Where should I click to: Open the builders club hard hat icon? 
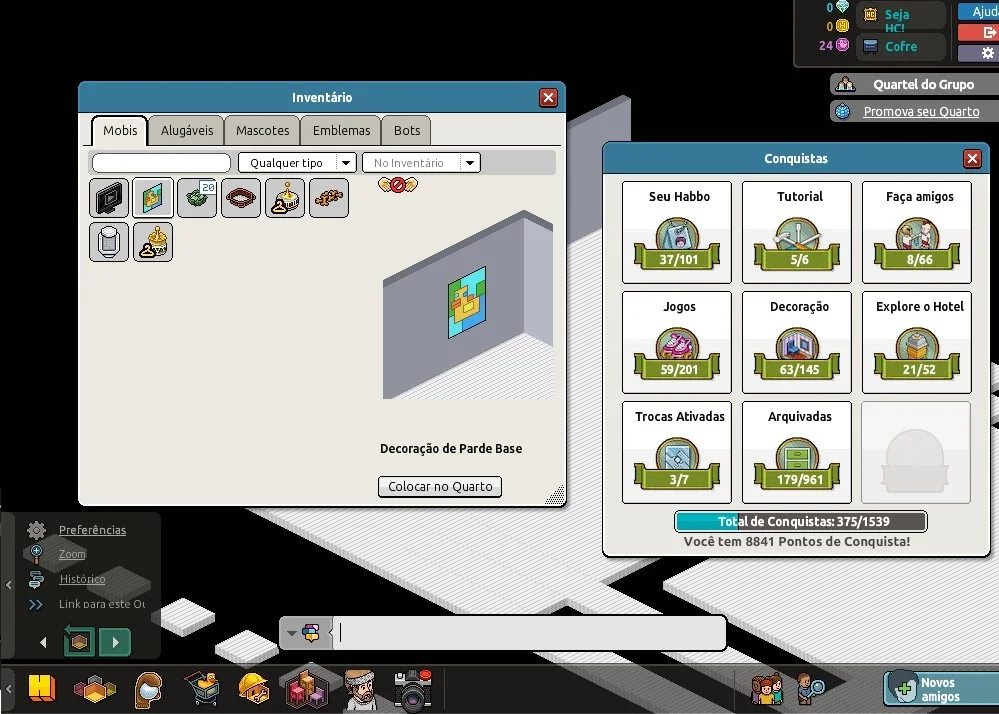pyautogui.click(x=254, y=689)
